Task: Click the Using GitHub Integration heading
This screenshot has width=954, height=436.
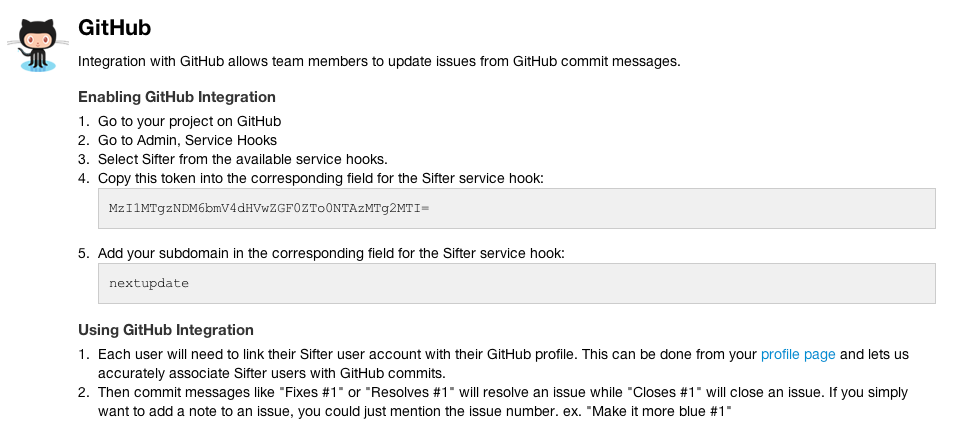Action: pos(165,330)
